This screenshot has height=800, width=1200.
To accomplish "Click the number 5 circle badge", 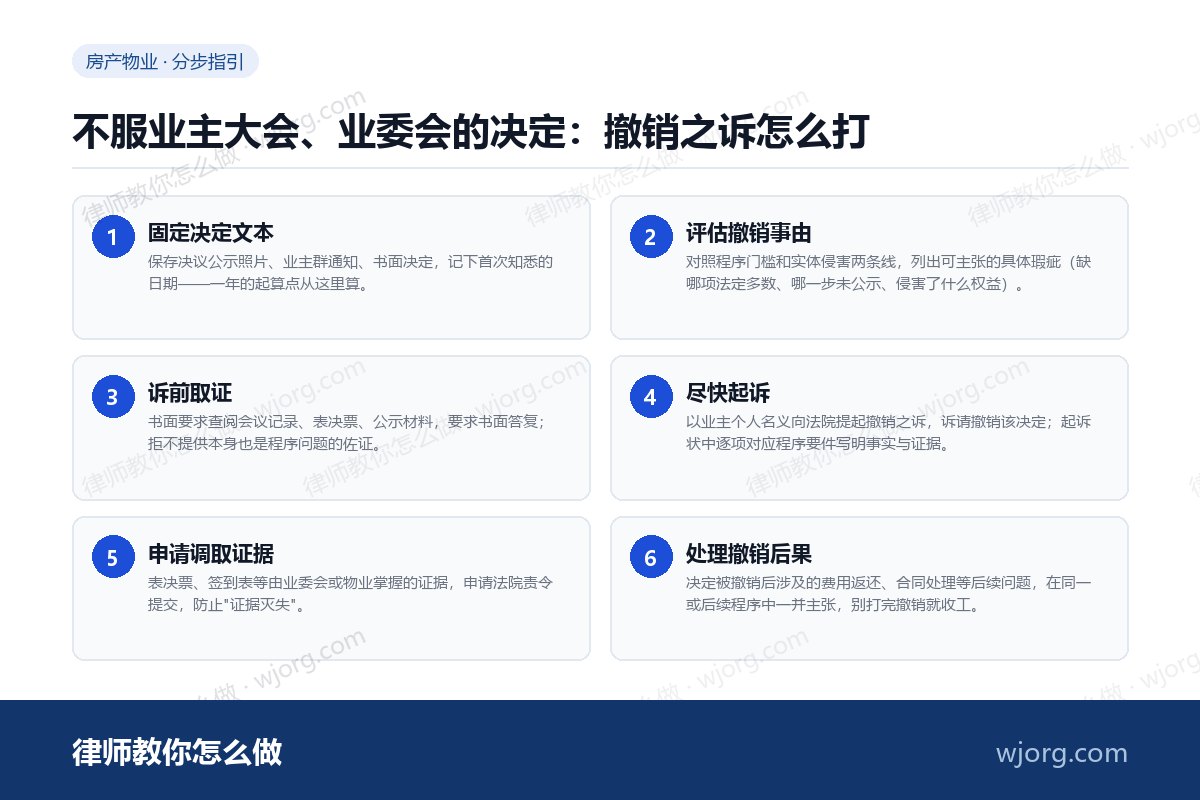I will (113, 557).
